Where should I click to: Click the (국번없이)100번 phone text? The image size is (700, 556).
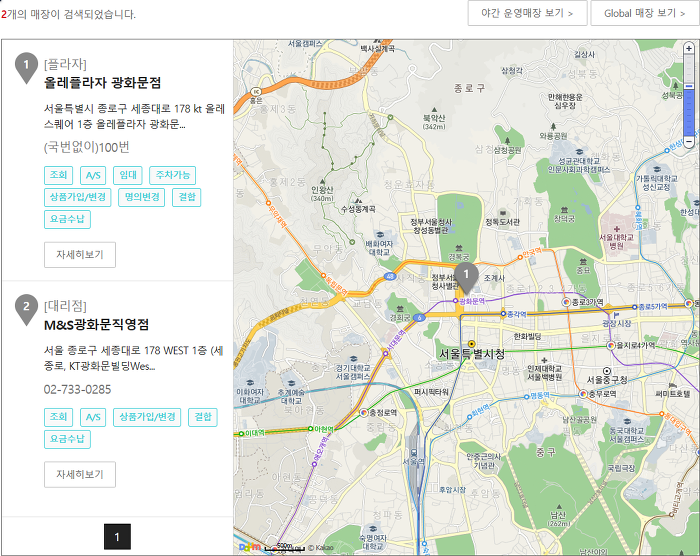(87, 147)
